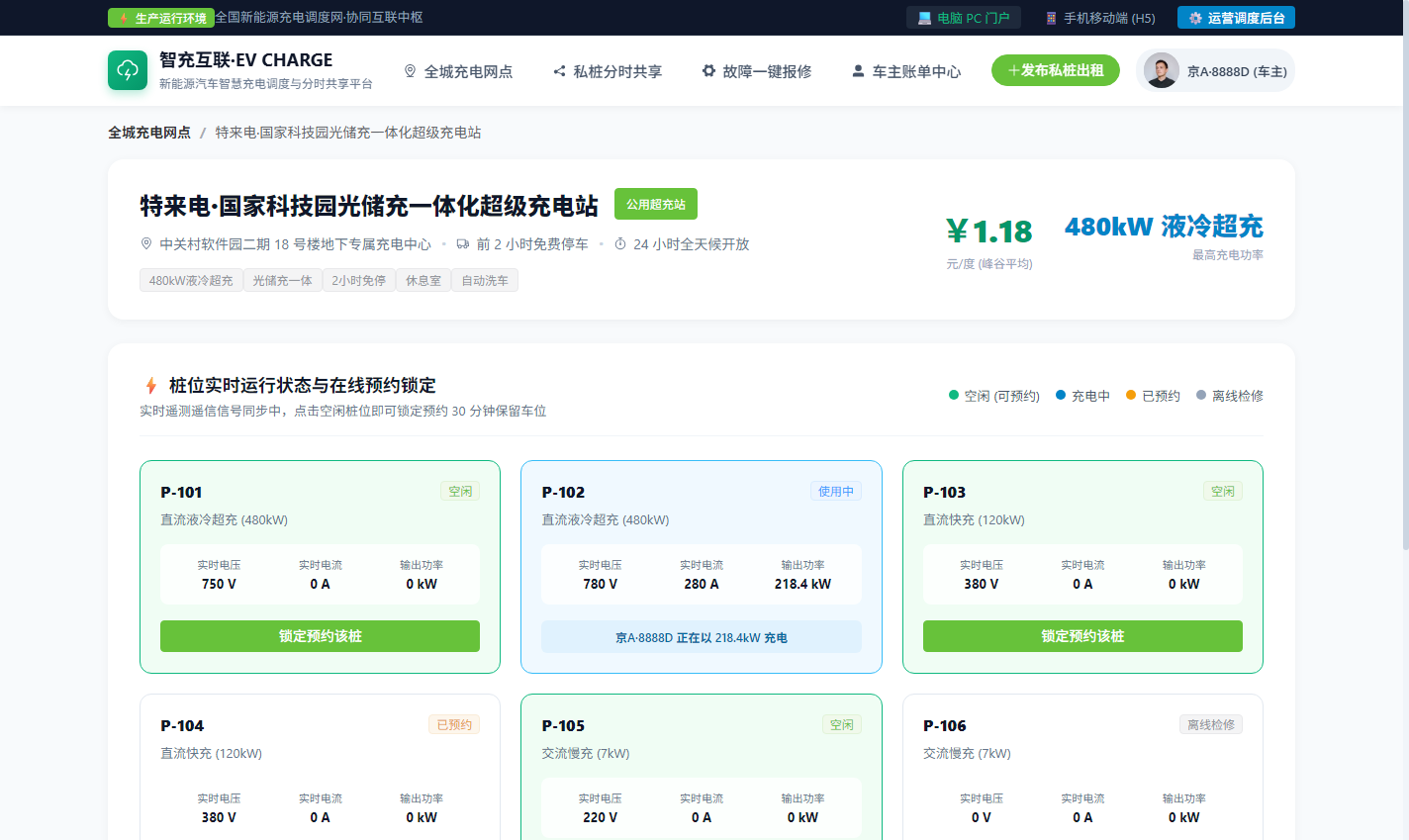Click the station name heading 特来电·国家科技园
Image resolution: width=1409 pixels, height=840 pixels.
pos(369,206)
